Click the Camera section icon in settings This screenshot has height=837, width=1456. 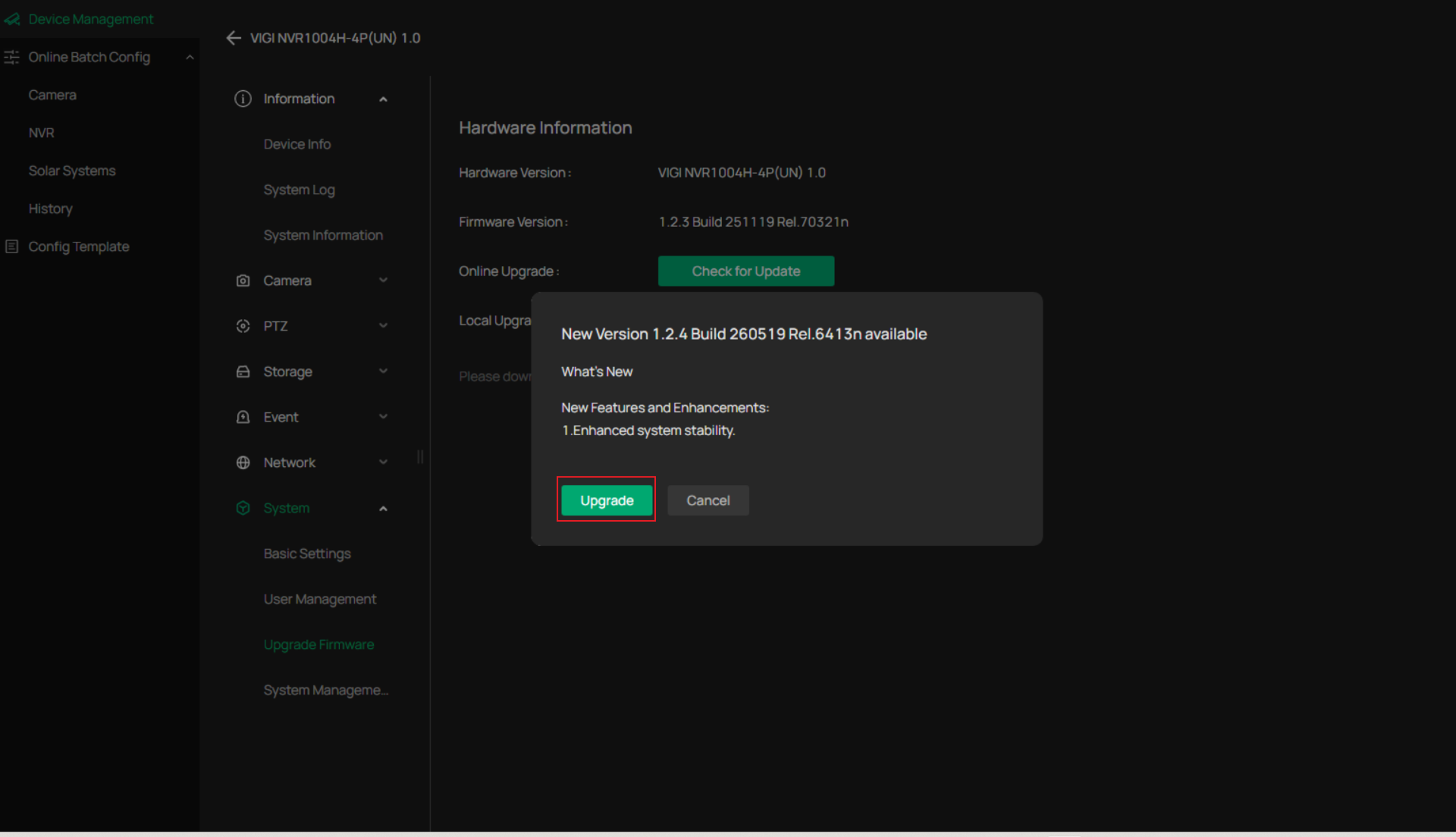coord(243,280)
